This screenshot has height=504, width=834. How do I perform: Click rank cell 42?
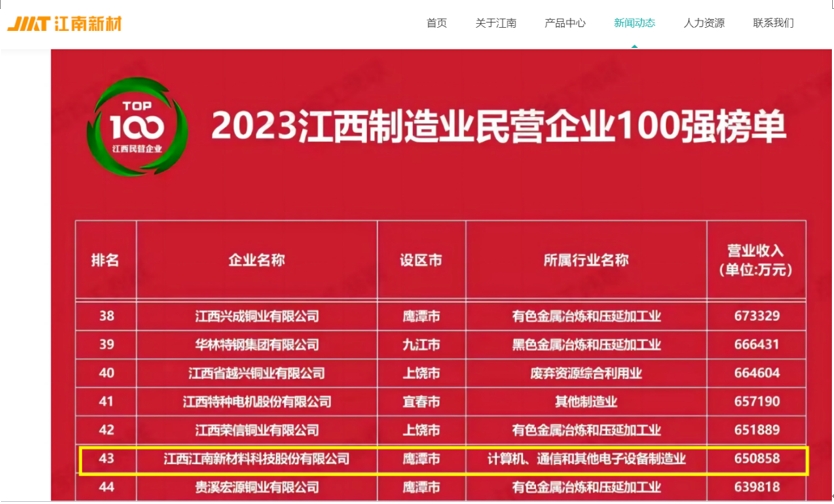pyautogui.click(x=106, y=430)
